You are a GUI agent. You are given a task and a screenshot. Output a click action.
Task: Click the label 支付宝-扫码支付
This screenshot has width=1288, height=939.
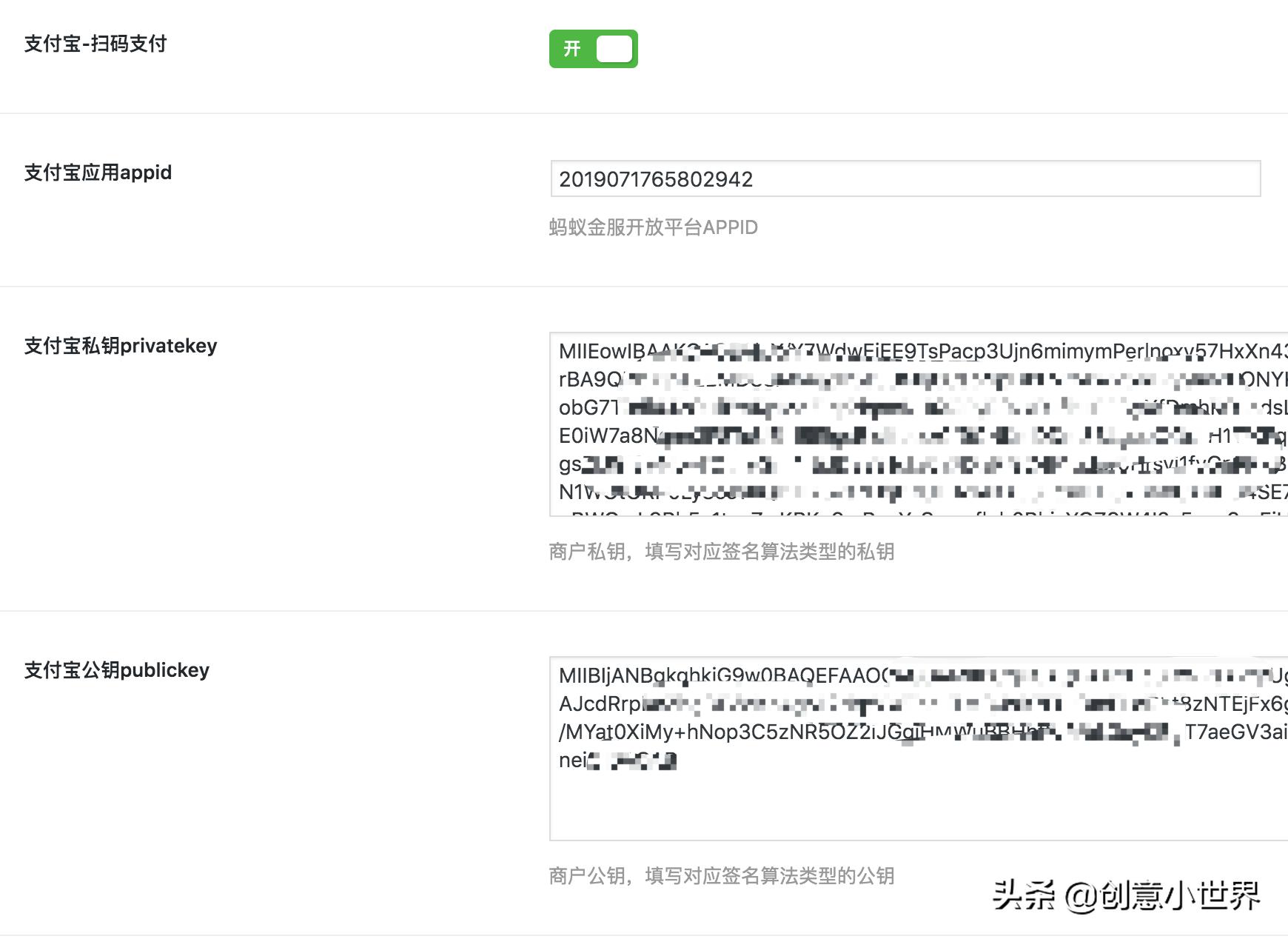point(95,44)
